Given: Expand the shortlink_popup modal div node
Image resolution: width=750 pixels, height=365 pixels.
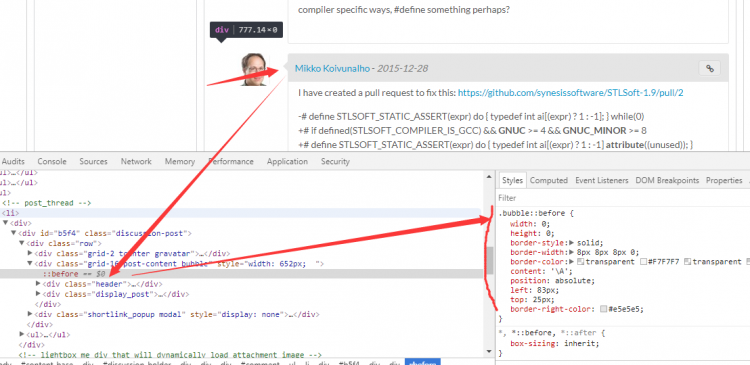Looking at the screenshot, I should click(30, 314).
